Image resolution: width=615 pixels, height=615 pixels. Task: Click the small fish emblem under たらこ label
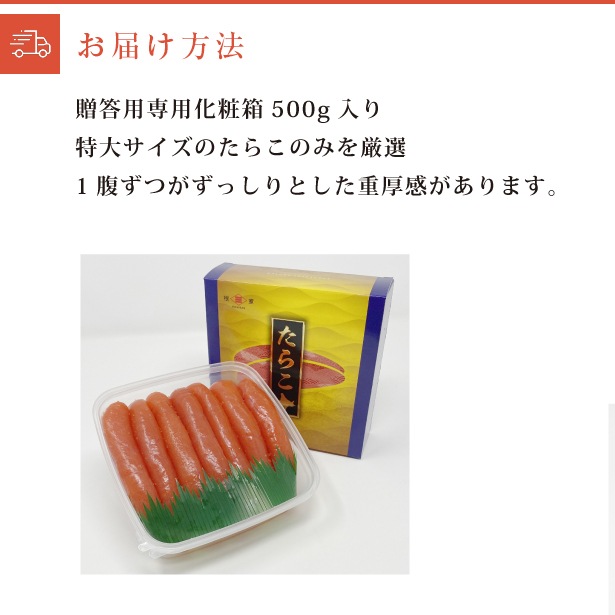(x=288, y=404)
